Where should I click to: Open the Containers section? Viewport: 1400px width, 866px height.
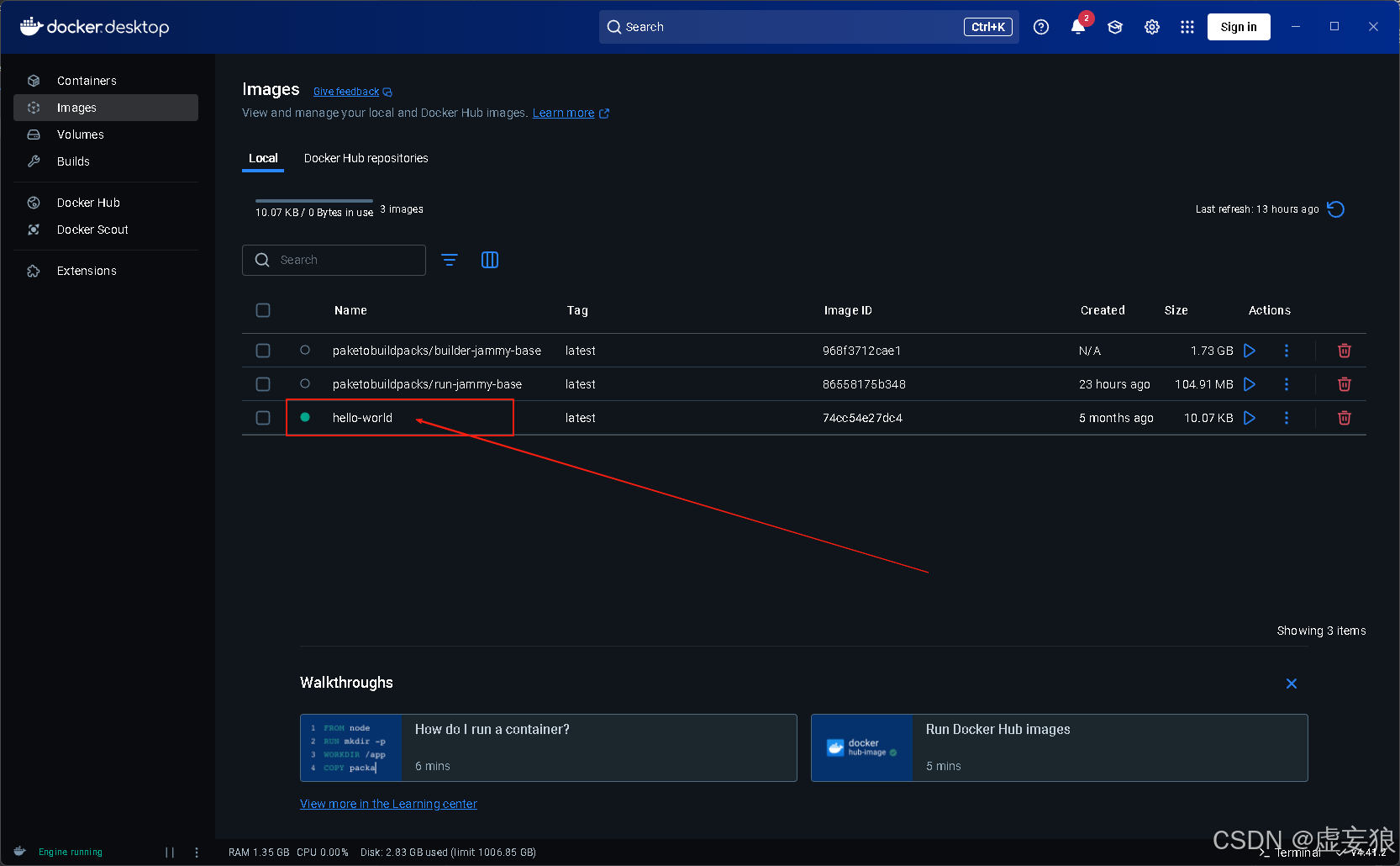(x=106, y=81)
